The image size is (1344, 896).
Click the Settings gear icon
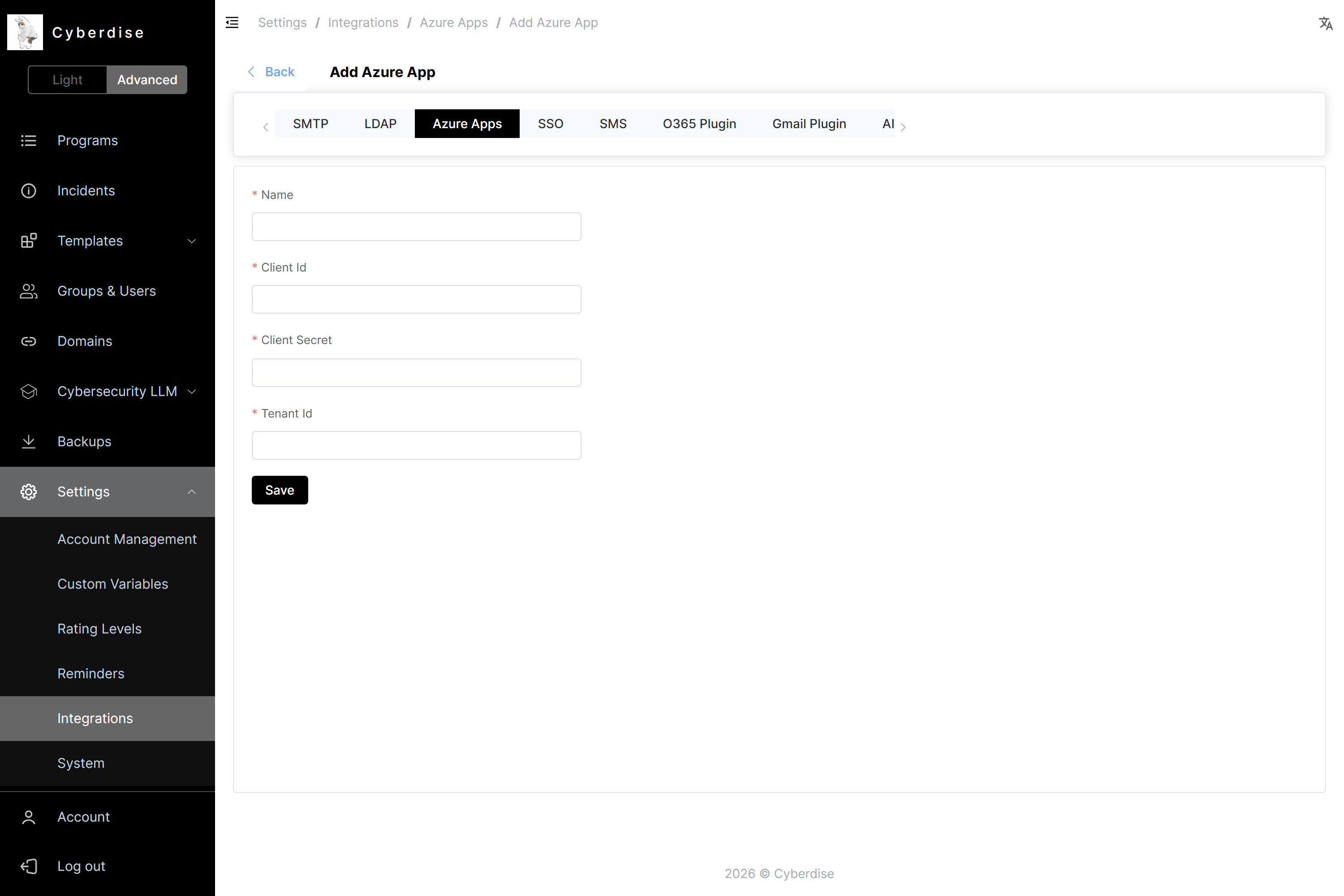(29, 491)
